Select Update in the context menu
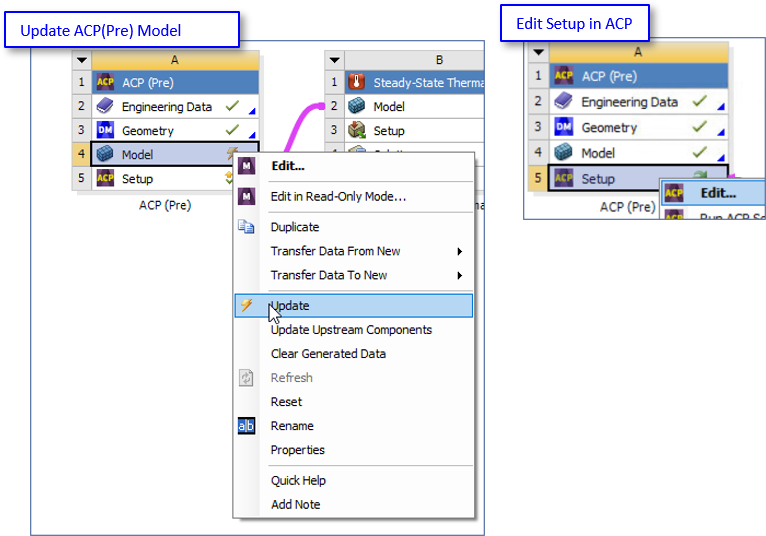The height and width of the screenshot is (536, 766). 354,305
